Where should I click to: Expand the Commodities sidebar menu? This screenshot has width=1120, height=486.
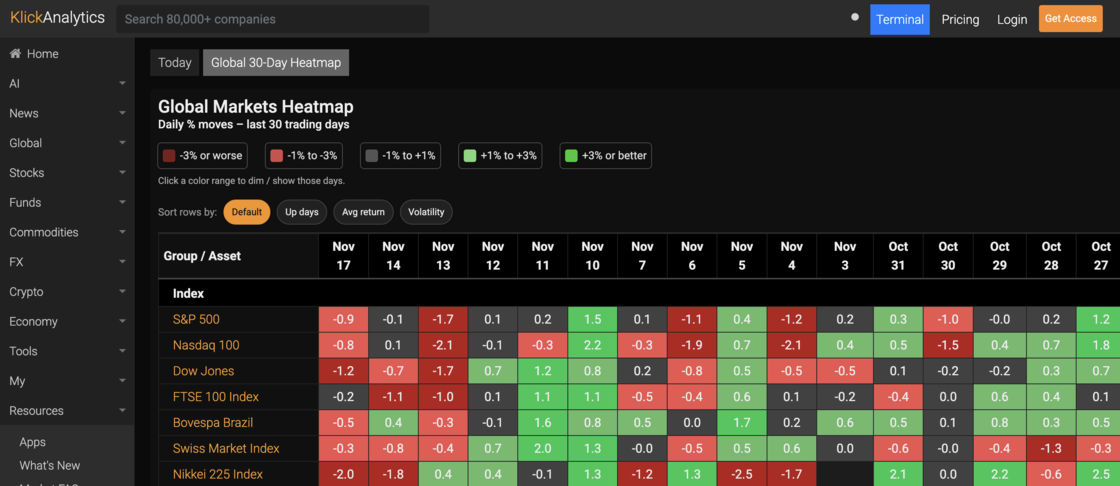pyautogui.click(x=67, y=232)
